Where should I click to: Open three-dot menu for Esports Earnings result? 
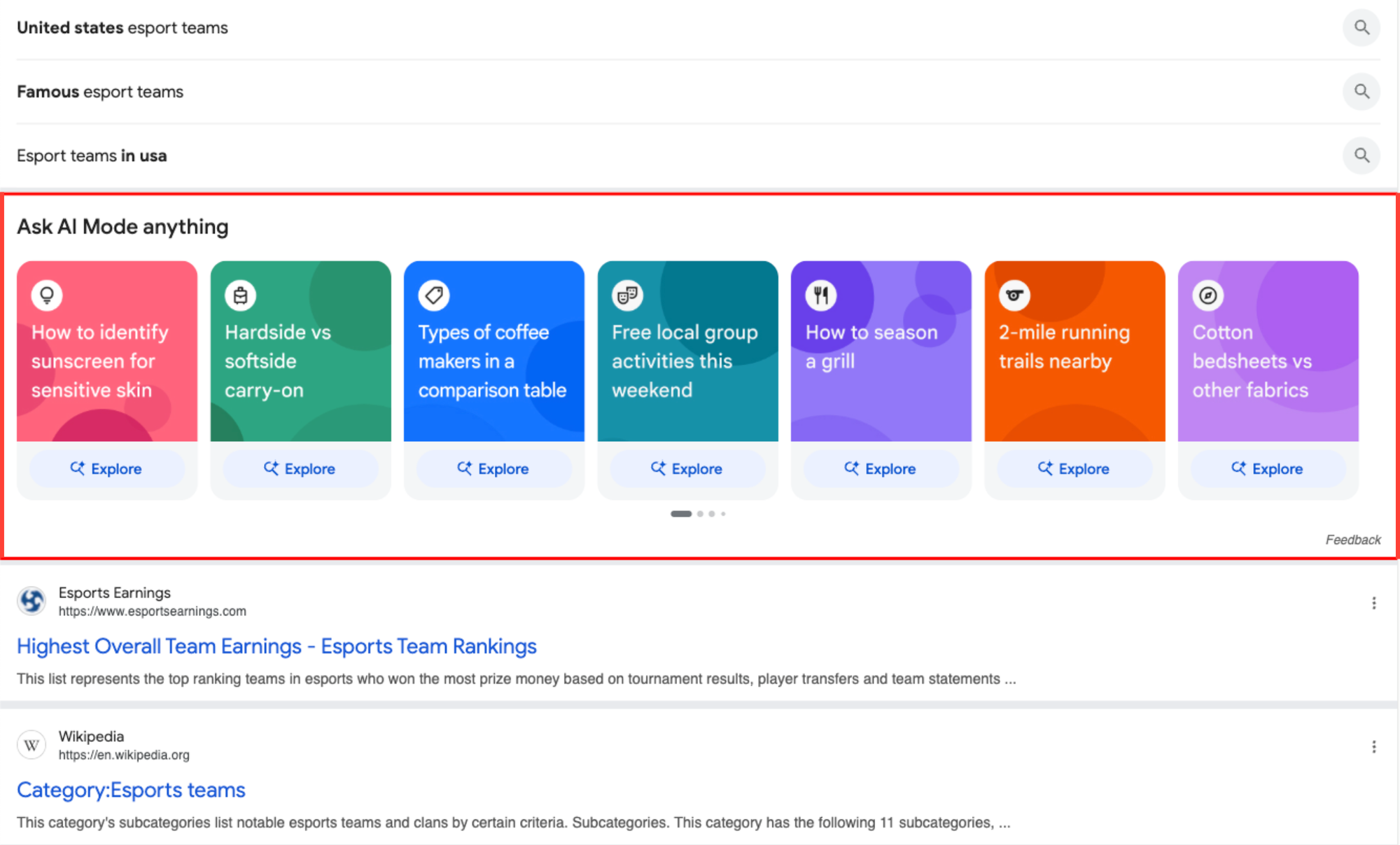click(x=1373, y=603)
